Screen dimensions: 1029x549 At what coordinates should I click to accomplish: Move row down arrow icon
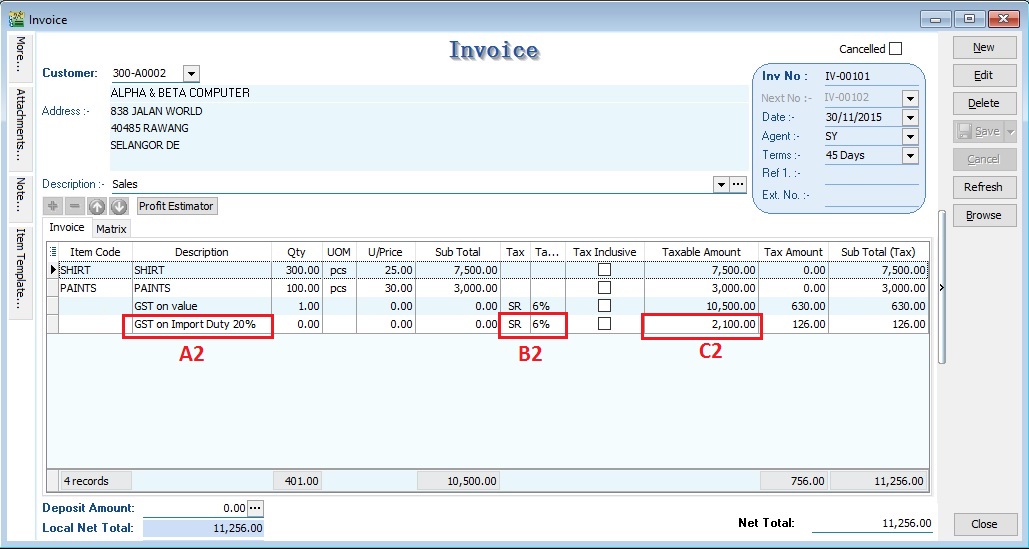point(119,206)
